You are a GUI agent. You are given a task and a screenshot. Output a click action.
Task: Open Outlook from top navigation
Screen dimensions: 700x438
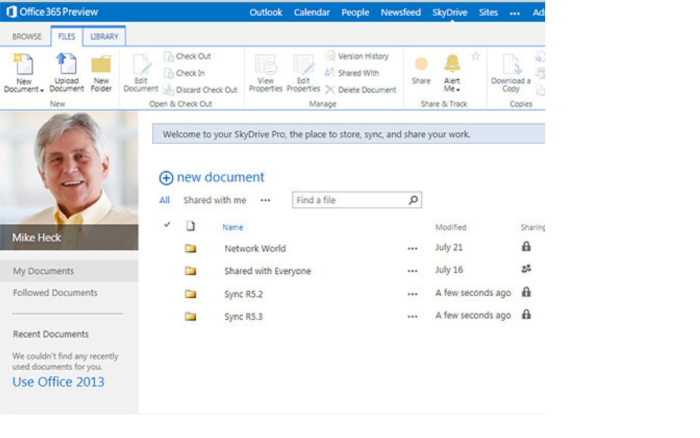pos(266,13)
